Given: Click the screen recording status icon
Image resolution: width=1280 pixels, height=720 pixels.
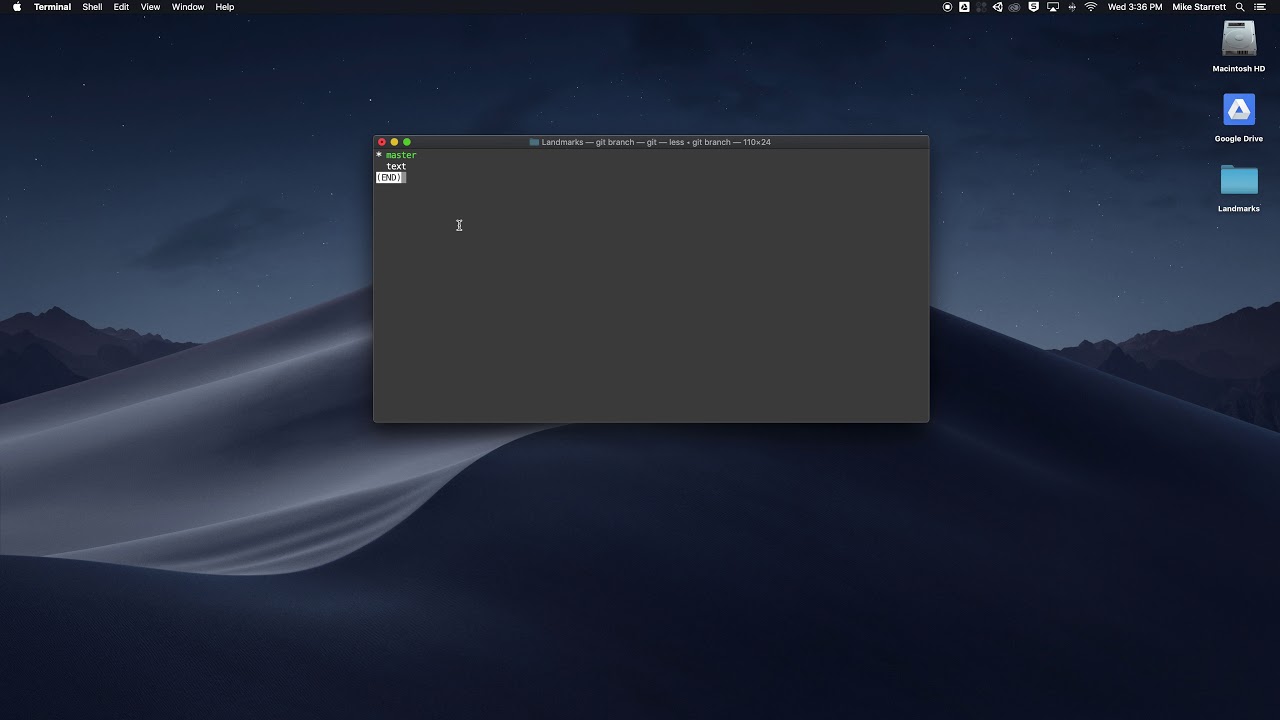Looking at the screenshot, I should point(947,7).
